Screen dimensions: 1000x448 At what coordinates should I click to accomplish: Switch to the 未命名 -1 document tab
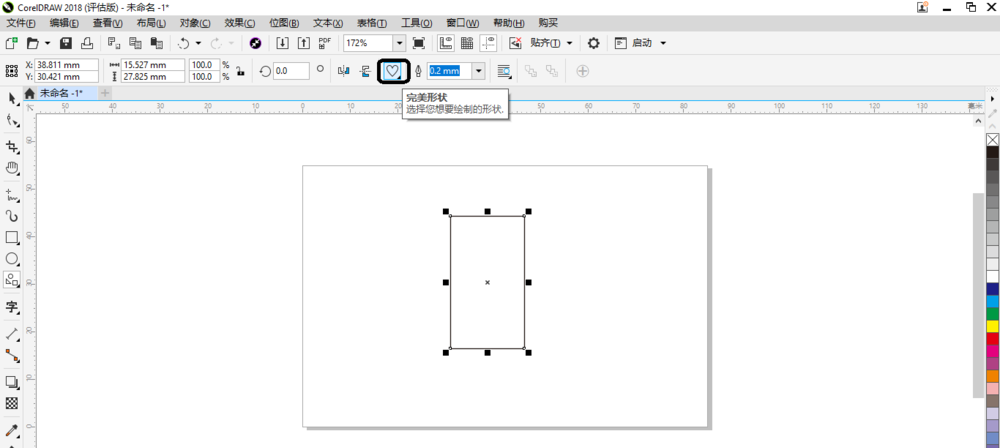pos(61,93)
